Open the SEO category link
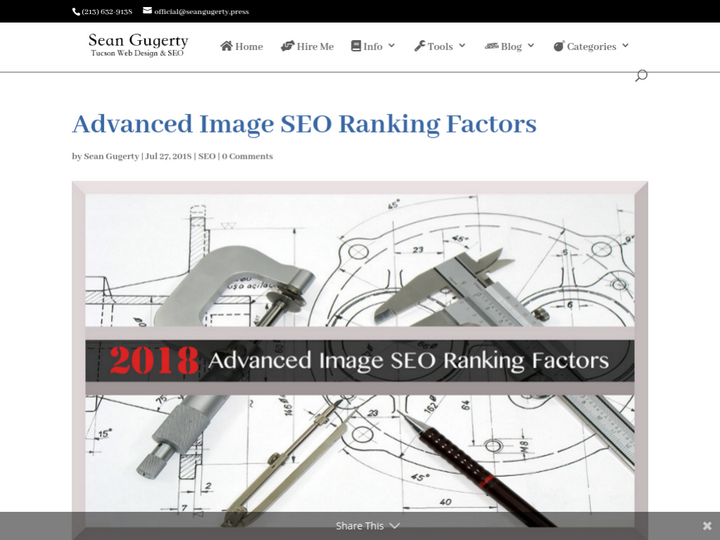The image size is (720, 540). tap(207, 156)
